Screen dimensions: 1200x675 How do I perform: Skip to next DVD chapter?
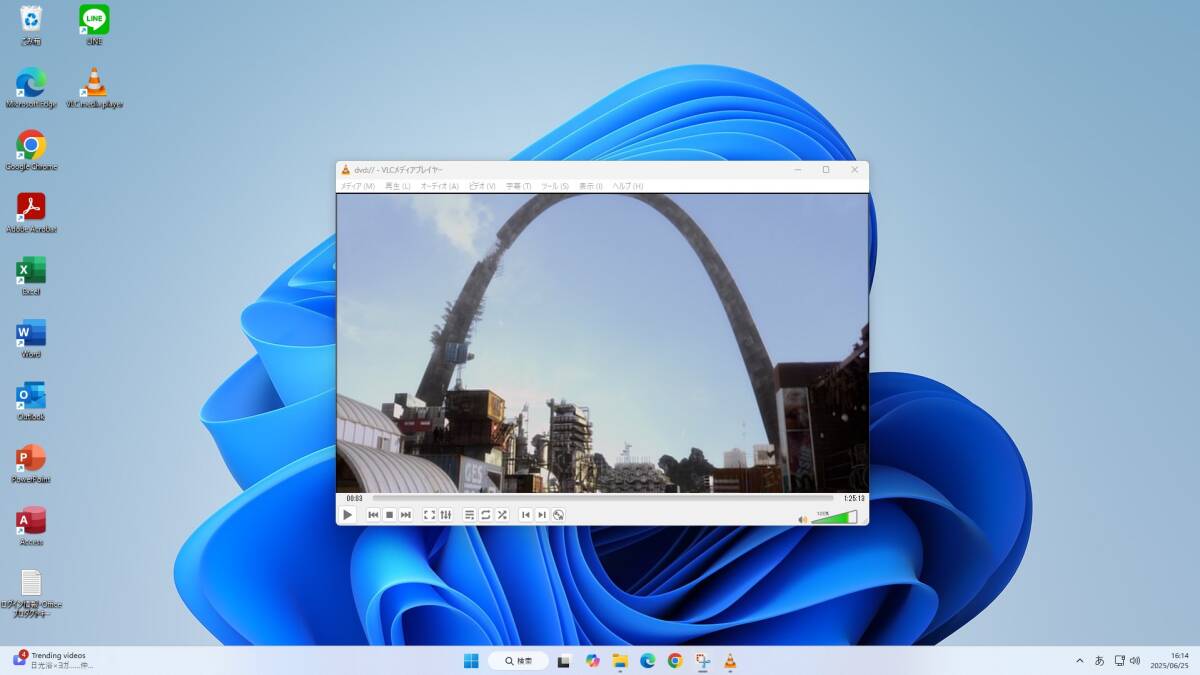click(542, 515)
